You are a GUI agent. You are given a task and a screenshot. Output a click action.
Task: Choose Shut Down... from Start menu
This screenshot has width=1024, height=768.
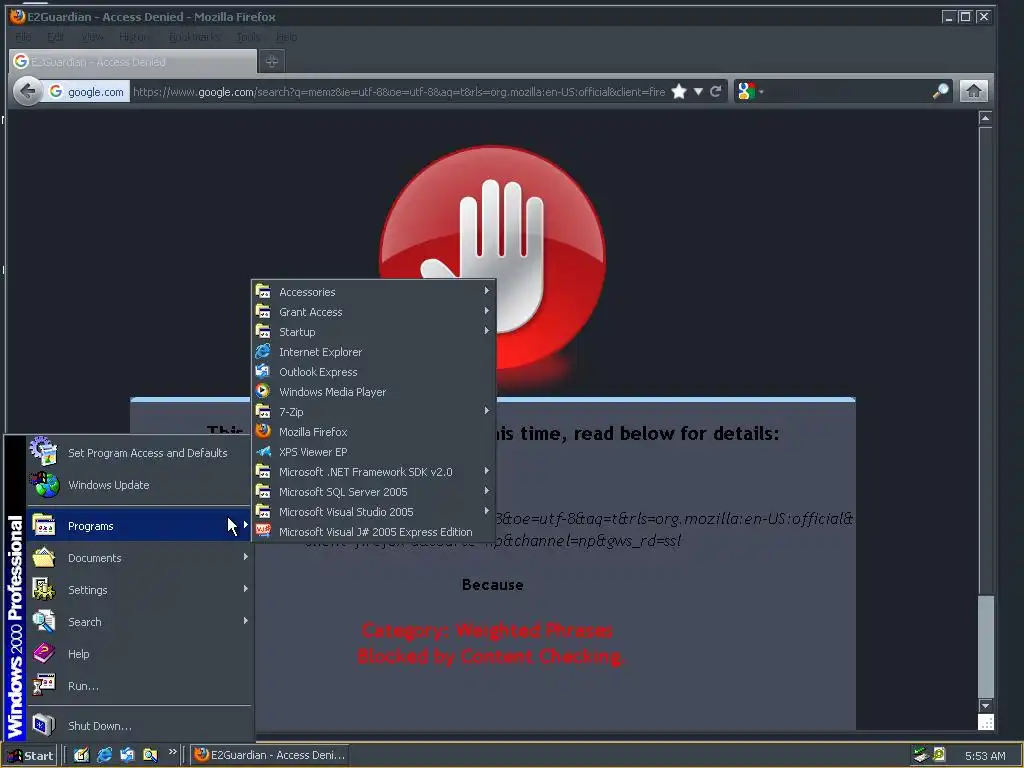(139, 726)
